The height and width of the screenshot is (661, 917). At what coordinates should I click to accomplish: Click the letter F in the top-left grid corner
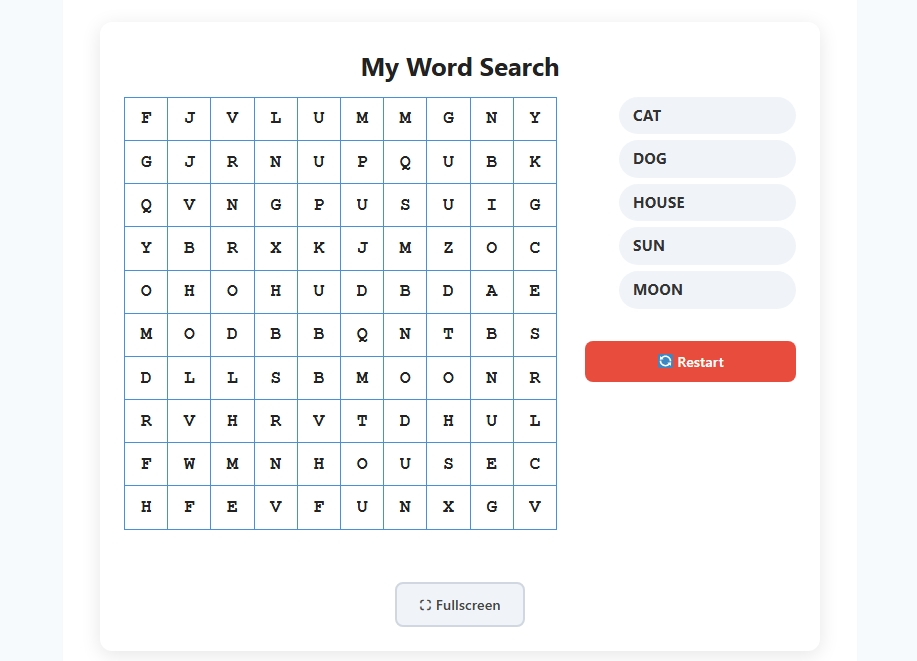pyautogui.click(x=145, y=118)
